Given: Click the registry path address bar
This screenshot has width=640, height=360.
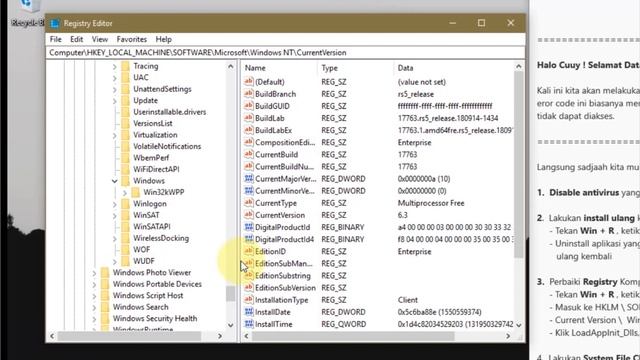Looking at the screenshot, I should tap(285, 53).
